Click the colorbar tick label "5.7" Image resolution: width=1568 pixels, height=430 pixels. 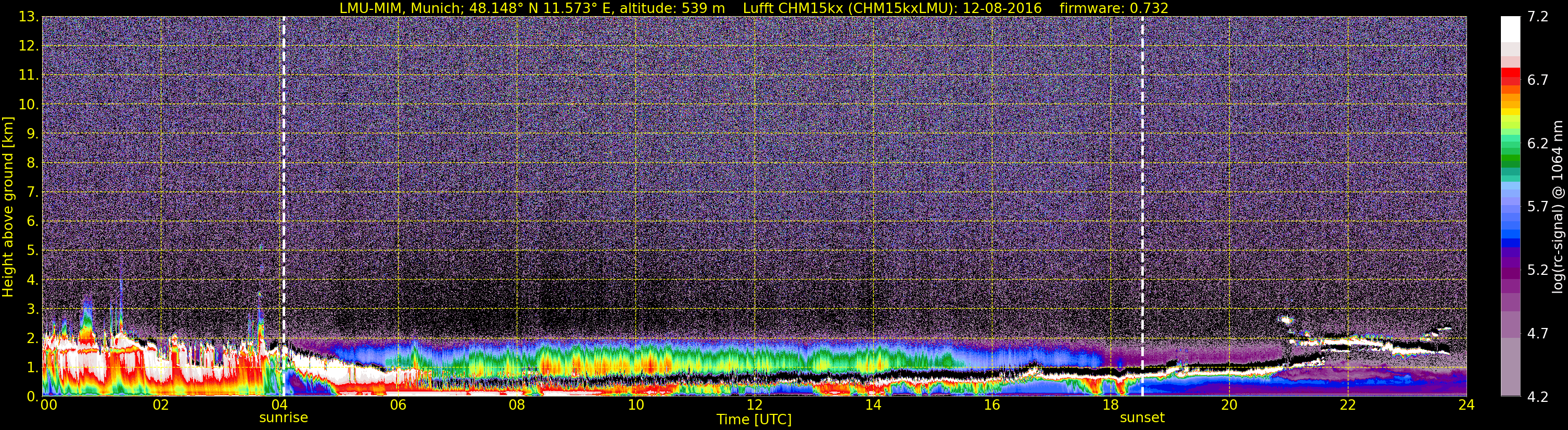click(x=1538, y=207)
